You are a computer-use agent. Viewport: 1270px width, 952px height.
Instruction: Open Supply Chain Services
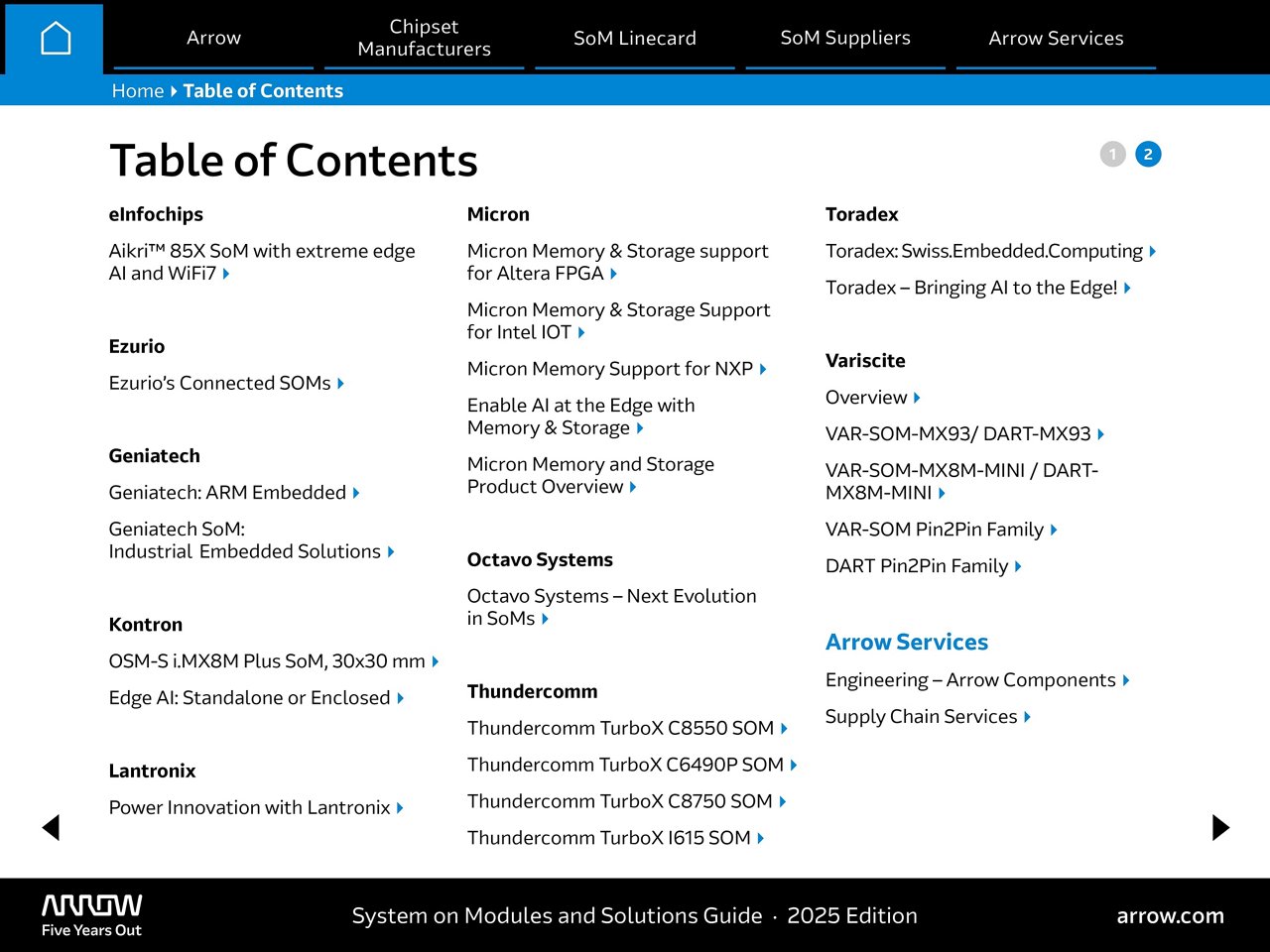929,716
